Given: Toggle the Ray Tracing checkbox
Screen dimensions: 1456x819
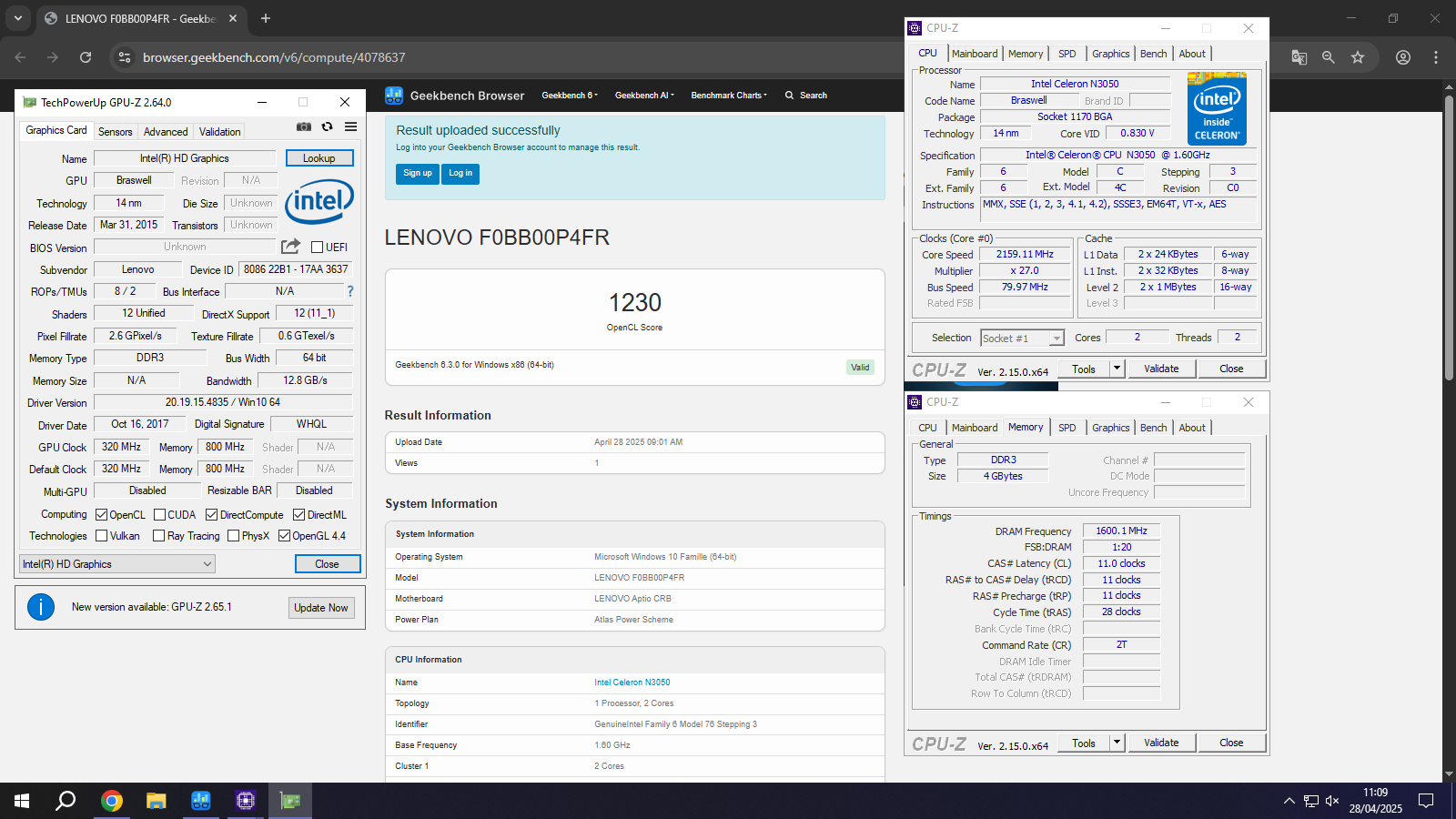Looking at the screenshot, I should click(x=159, y=536).
